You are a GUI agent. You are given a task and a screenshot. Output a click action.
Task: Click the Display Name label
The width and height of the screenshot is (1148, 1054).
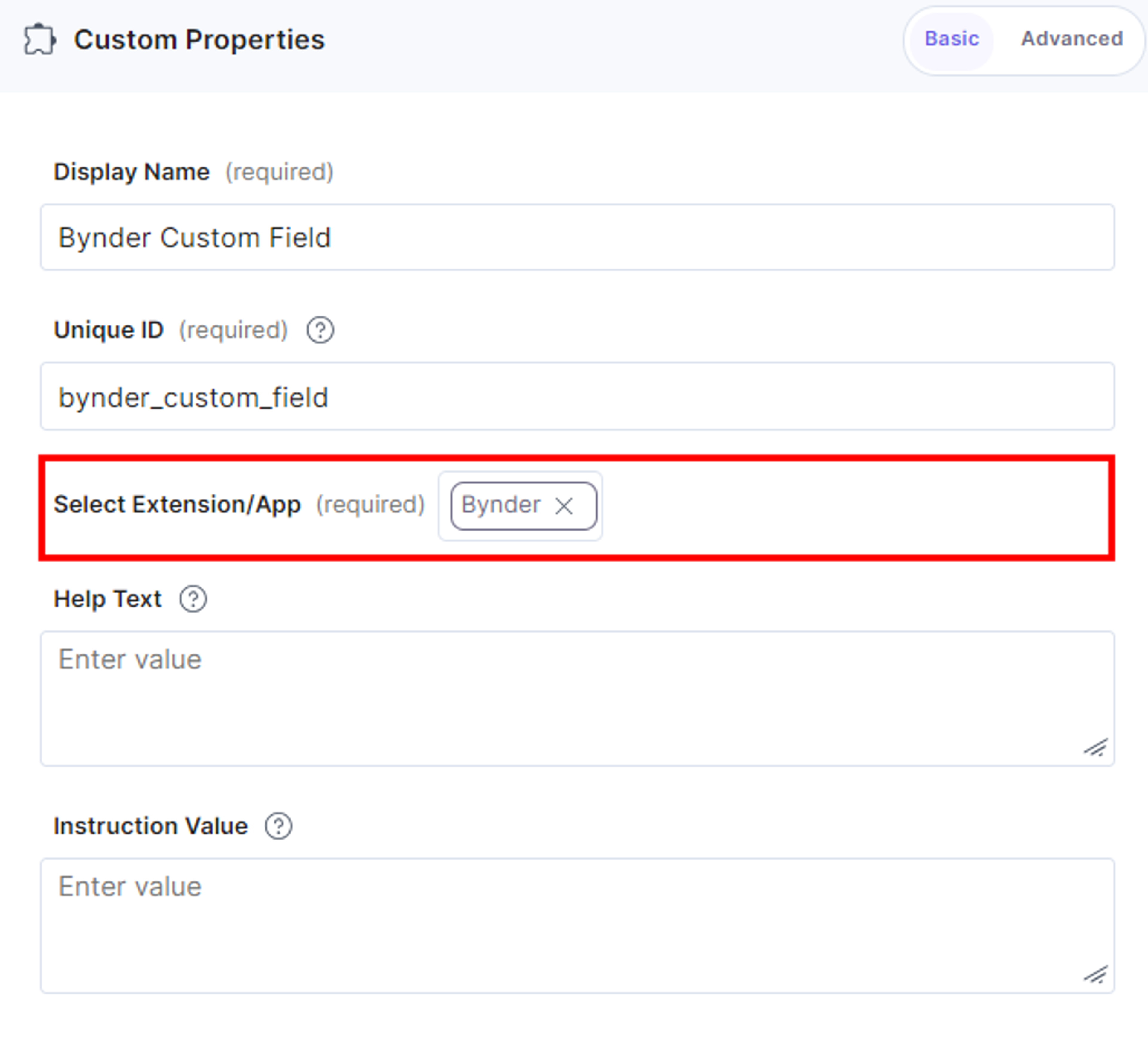click(x=132, y=172)
